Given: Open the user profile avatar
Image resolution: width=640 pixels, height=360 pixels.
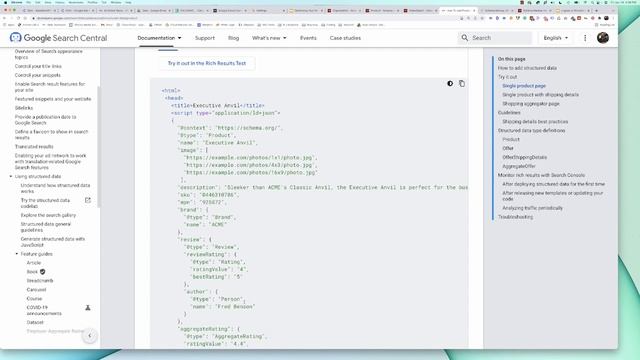Looking at the screenshot, I should [x=603, y=38].
